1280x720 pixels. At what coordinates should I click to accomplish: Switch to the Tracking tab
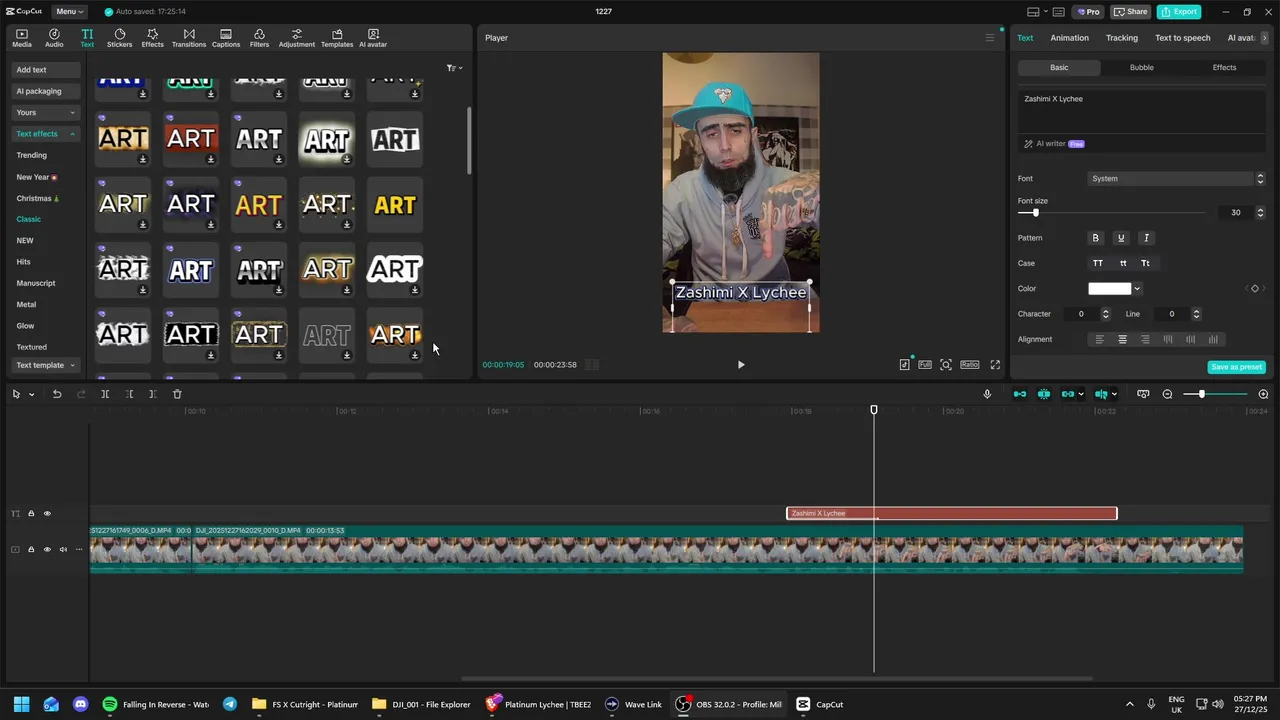(1121, 38)
